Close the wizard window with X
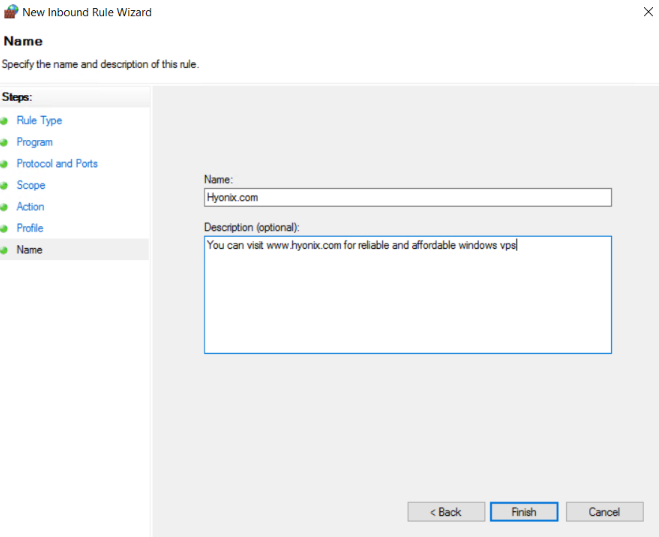The width and height of the screenshot is (659, 537). pyautogui.click(x=648, y=12)
